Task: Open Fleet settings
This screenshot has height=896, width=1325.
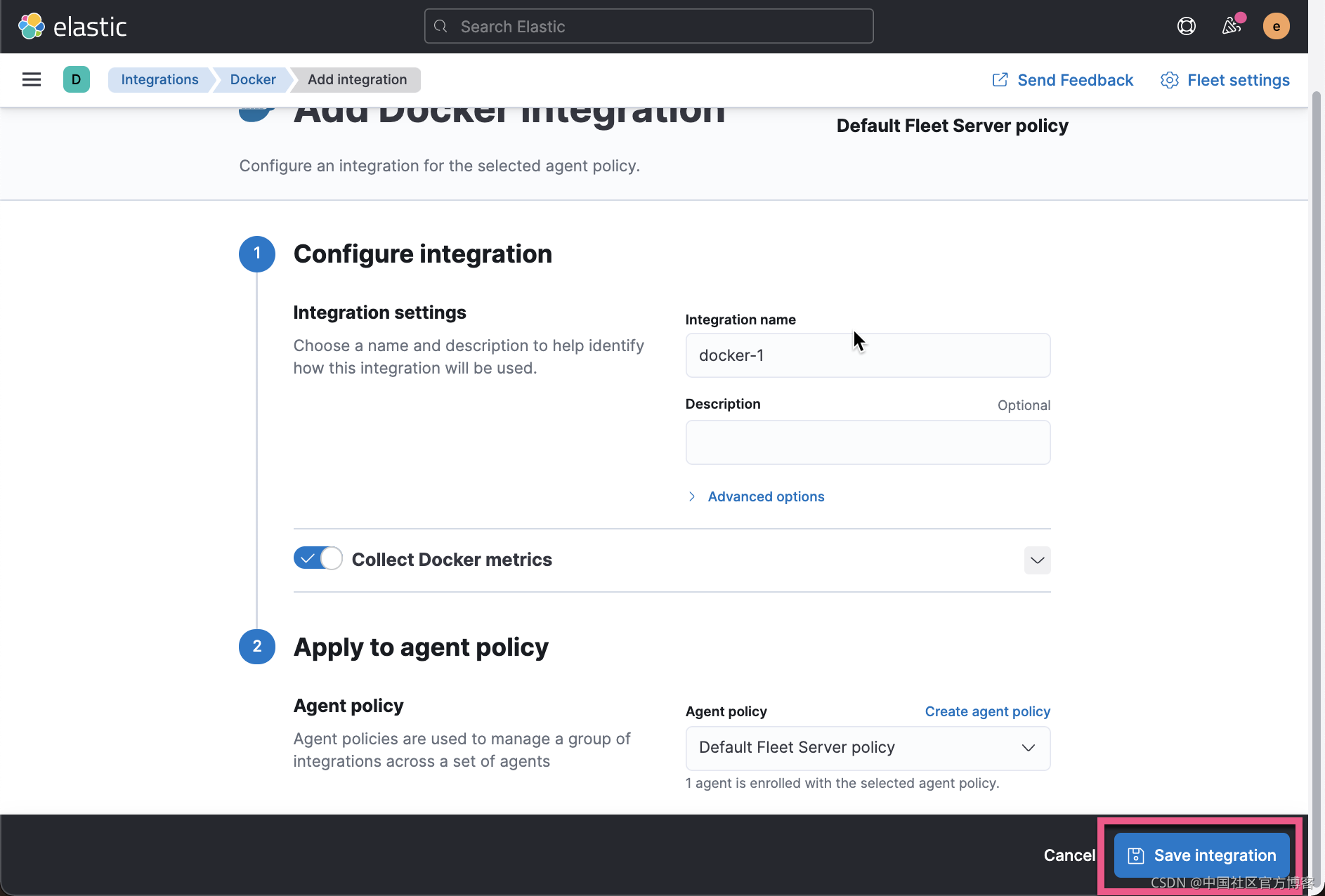Action: coord(1225,80)
